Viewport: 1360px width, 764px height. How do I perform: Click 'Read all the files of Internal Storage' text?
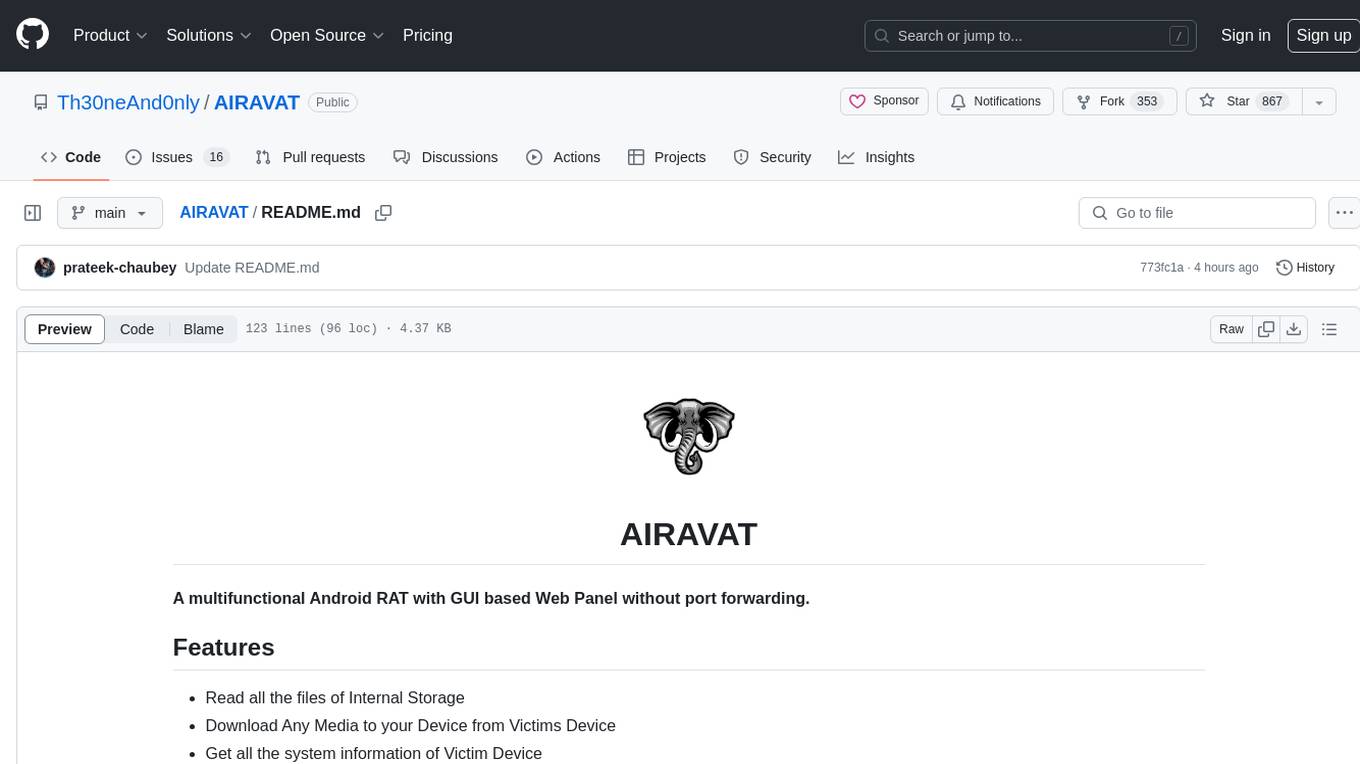click(335, 697)
